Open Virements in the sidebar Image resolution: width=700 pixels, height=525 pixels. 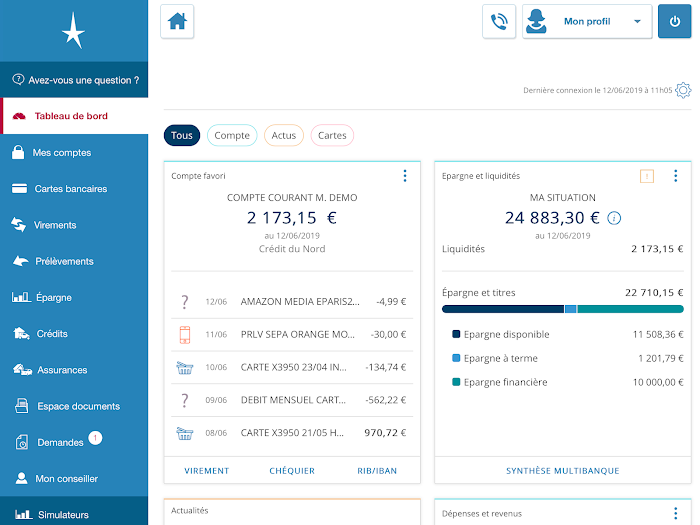(x=55, y=225)
